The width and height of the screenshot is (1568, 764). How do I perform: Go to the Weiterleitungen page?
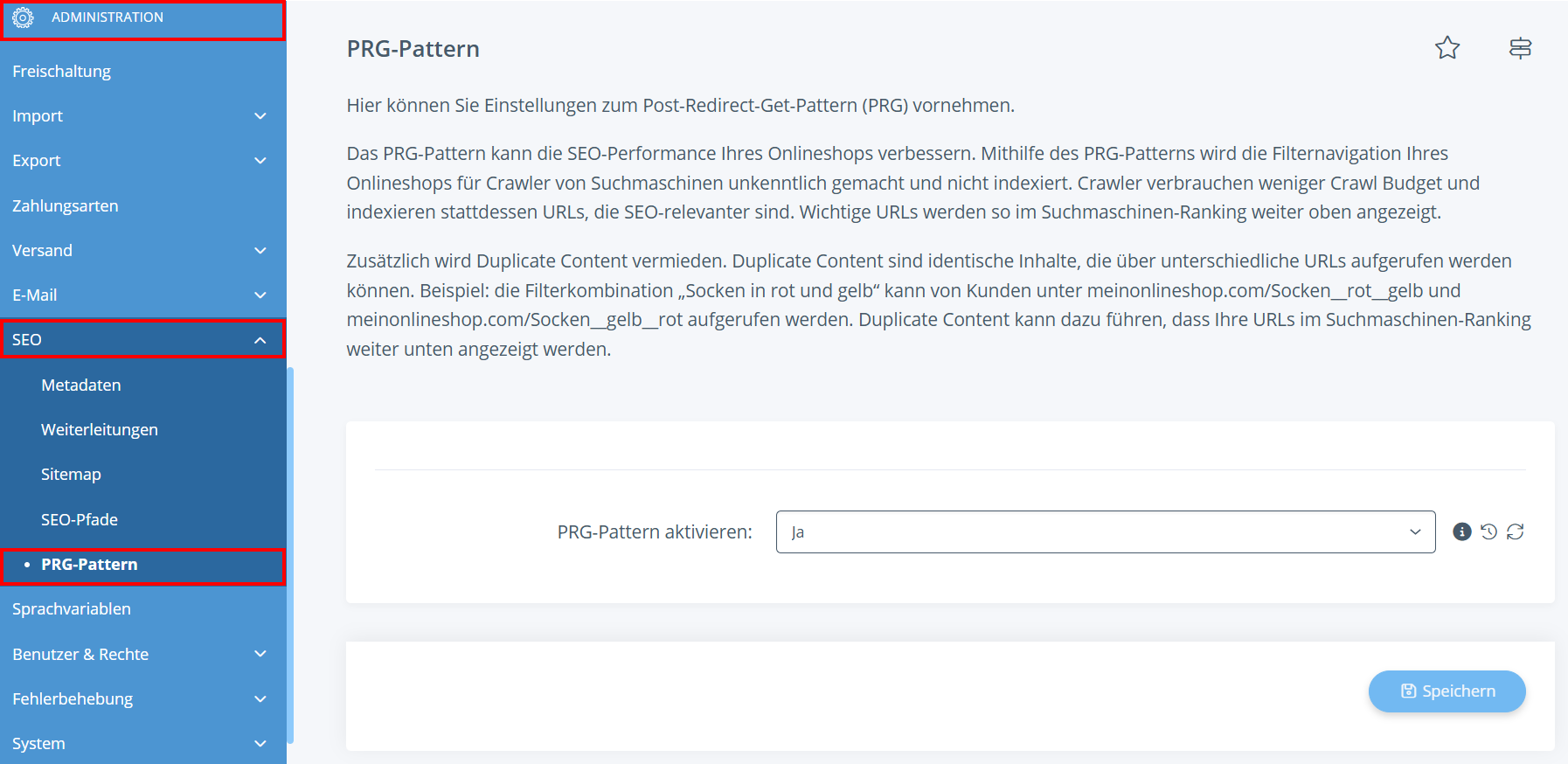pos(100,430)
